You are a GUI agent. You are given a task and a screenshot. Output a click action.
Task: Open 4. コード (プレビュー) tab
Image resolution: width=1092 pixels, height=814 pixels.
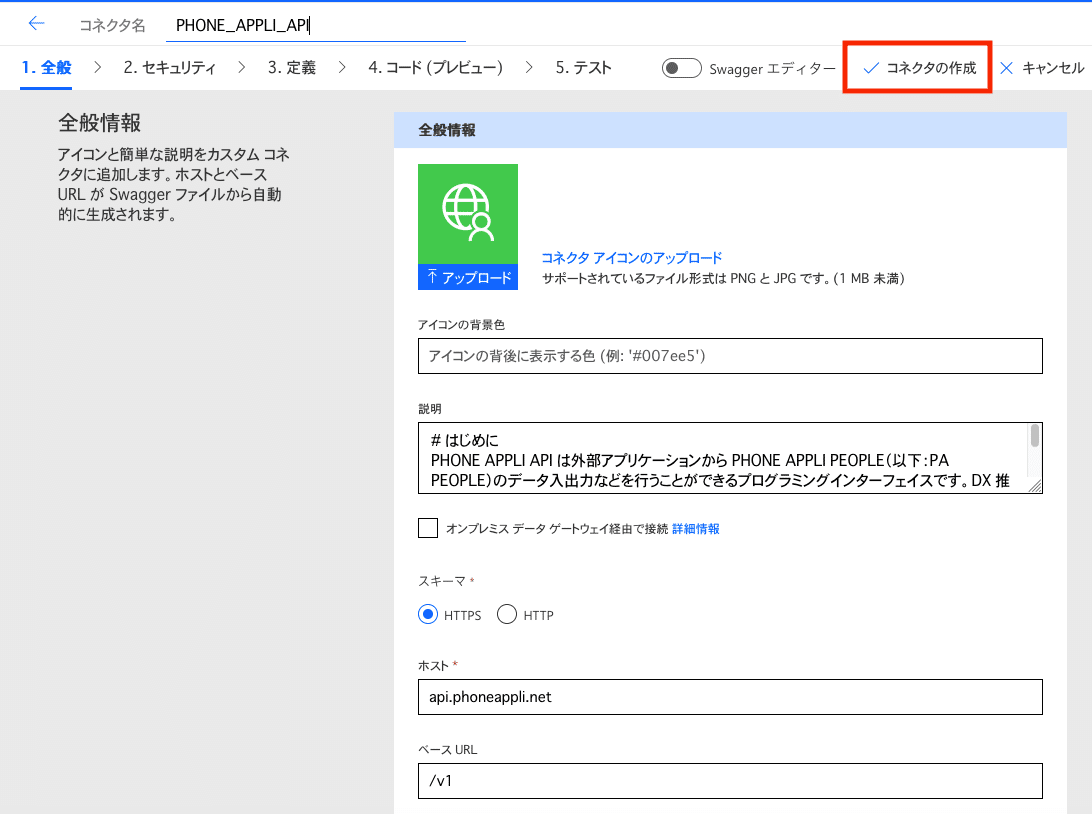[435, 68]
